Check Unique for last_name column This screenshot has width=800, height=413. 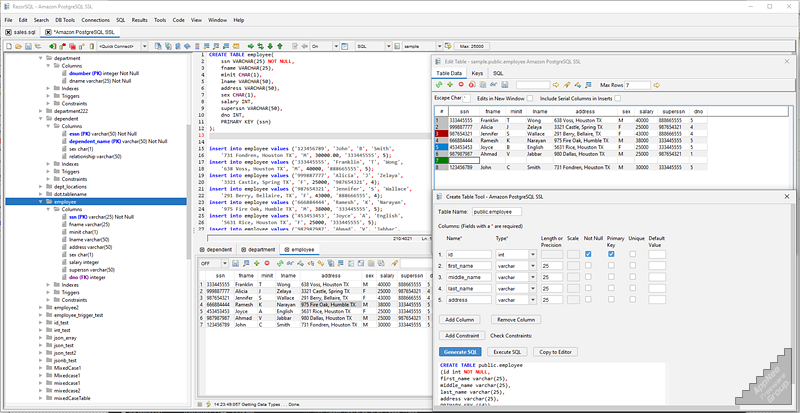pos(633,288)
